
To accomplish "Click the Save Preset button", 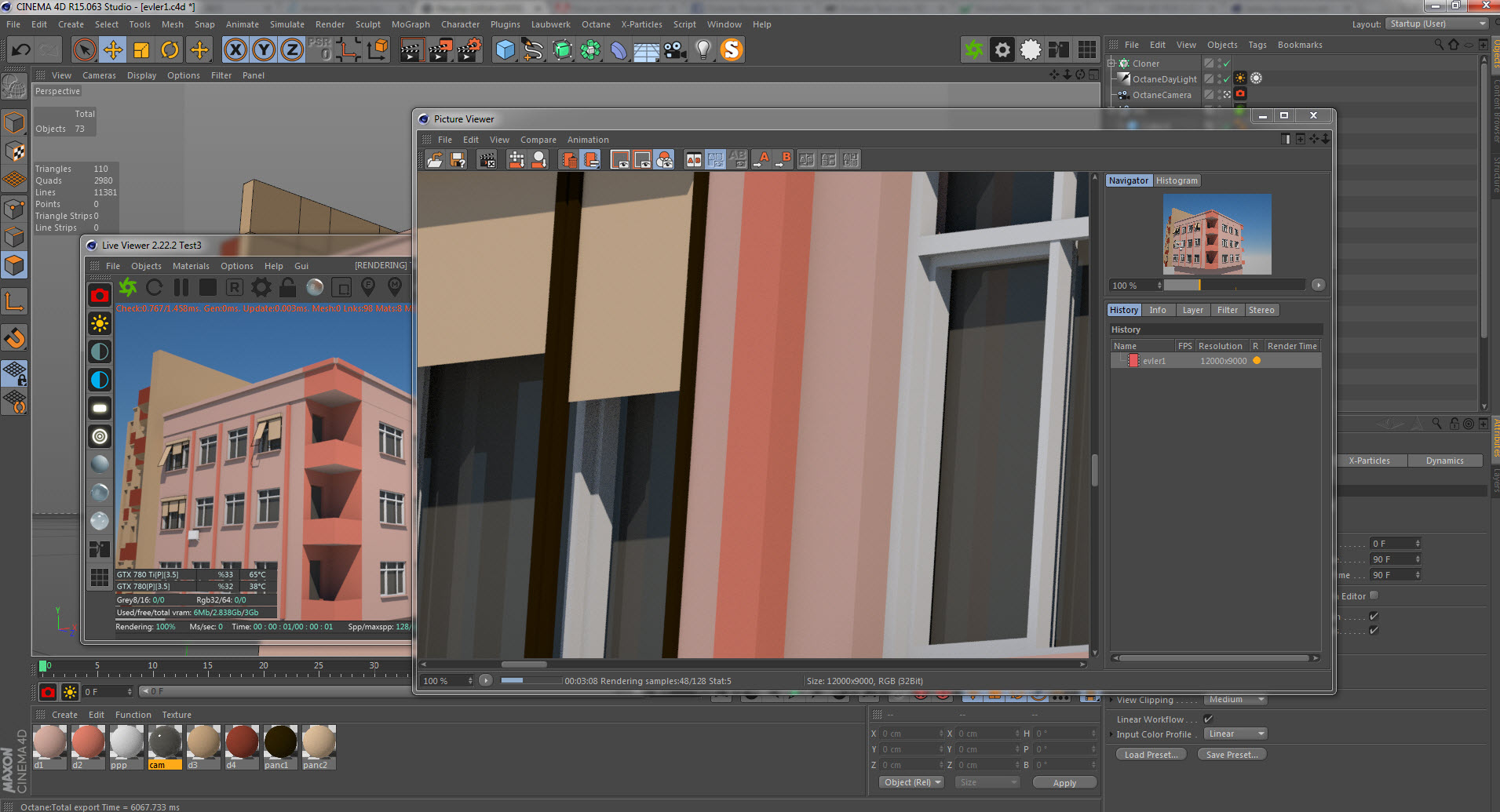I will pos(1231,755).
